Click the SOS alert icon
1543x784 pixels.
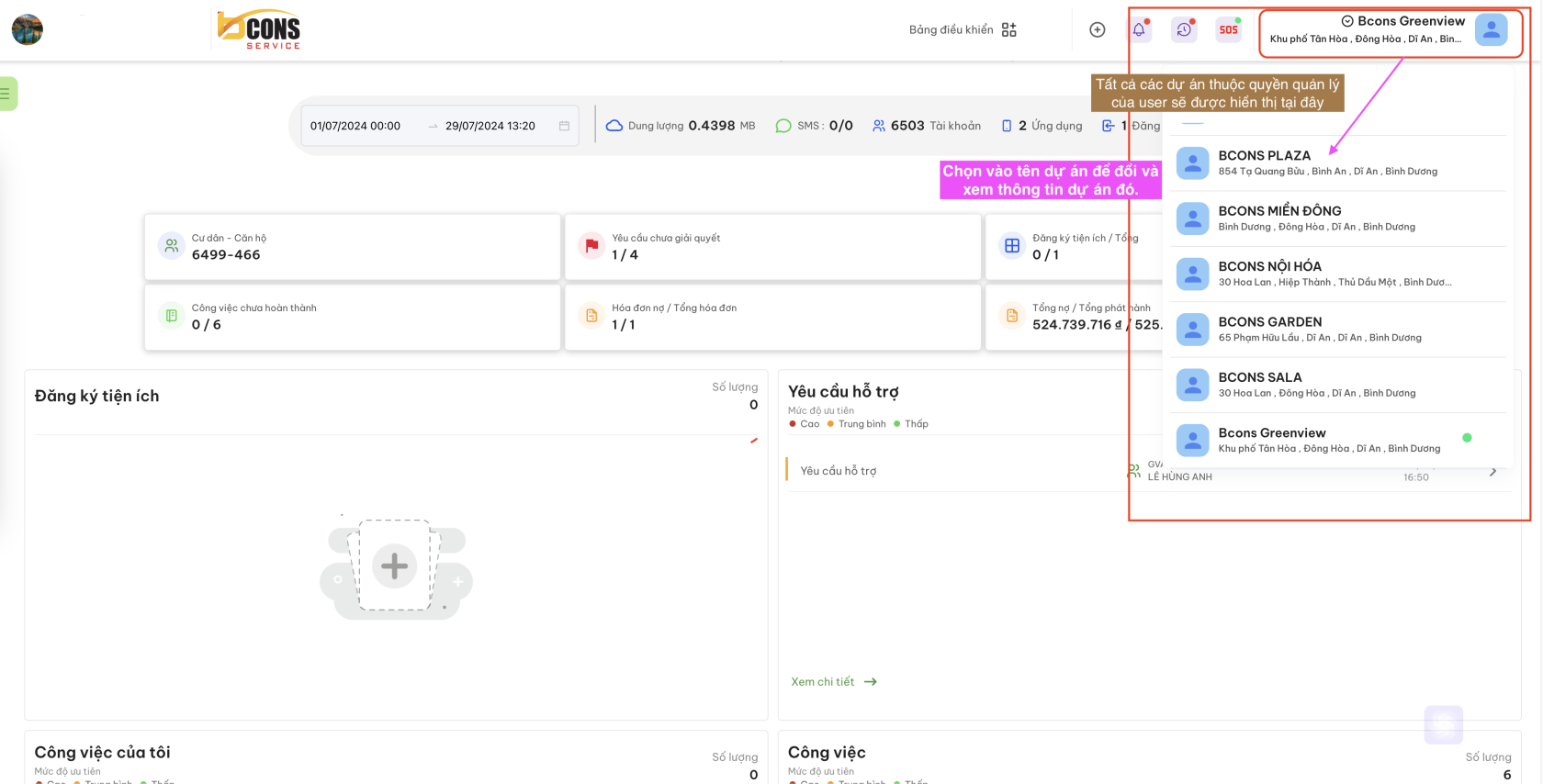pos(1229,29)
